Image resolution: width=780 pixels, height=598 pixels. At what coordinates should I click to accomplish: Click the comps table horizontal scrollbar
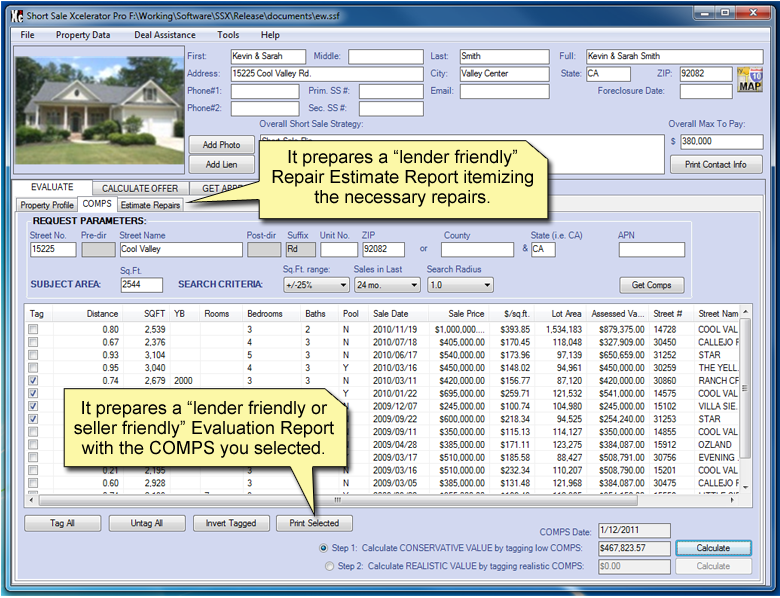pyautogui.click(x=338, y=499)
